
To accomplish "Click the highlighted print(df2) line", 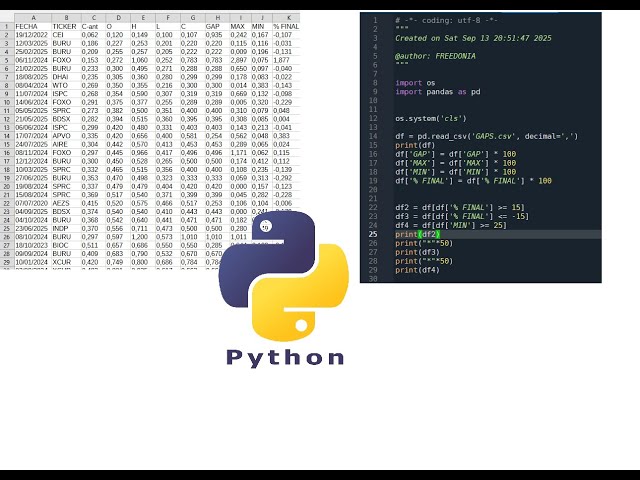I will tap(417, 234).
